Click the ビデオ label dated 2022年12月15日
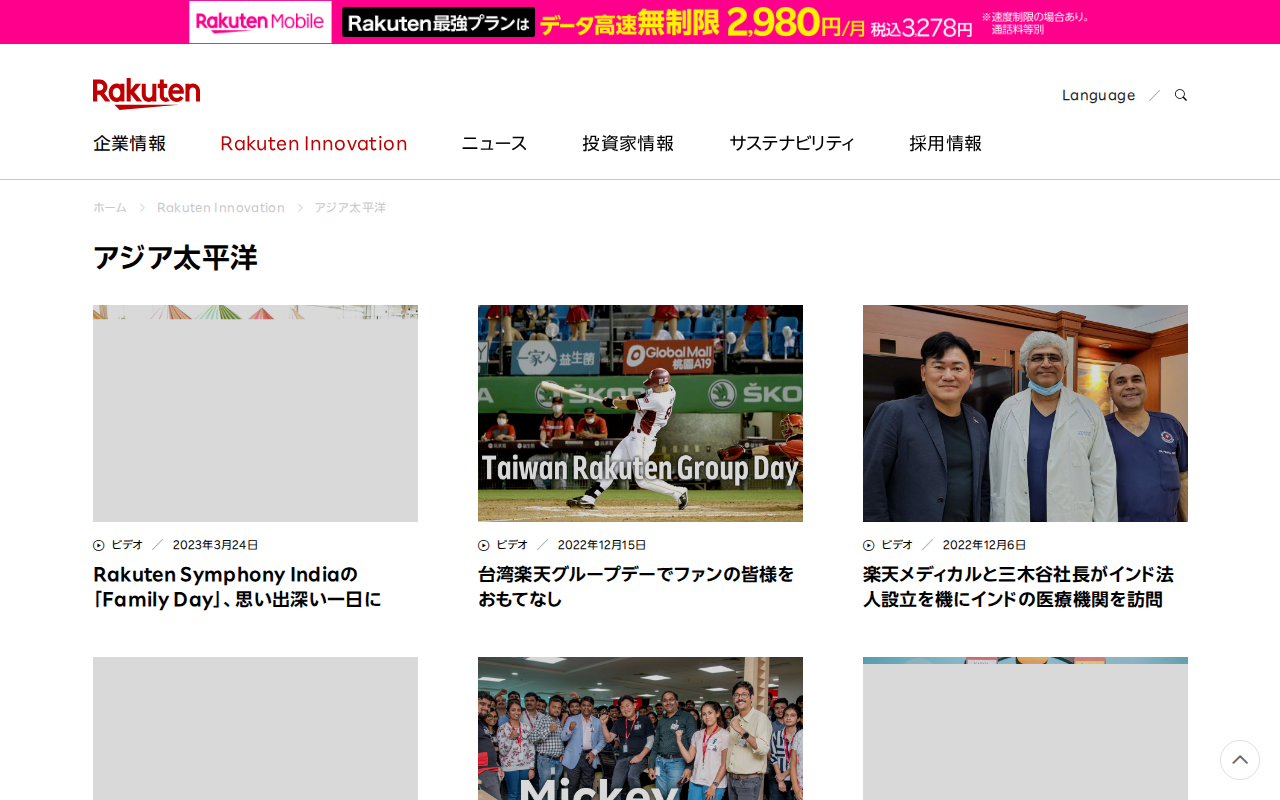Viewport: 1280px width, 800px height. pos(512,545)
